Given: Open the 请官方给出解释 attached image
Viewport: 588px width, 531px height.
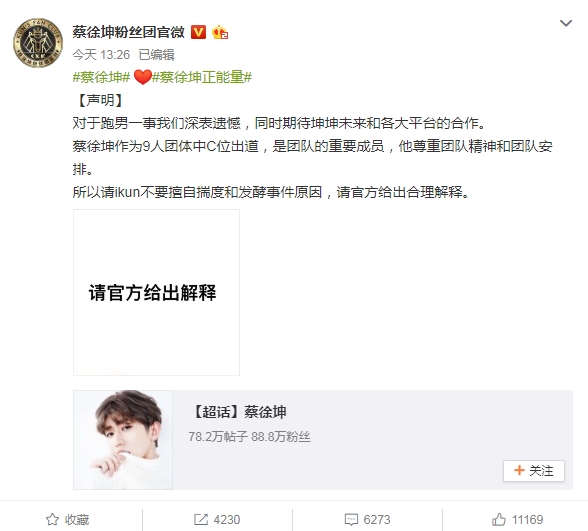Looking at the screenshot, I should coord(156,292).
